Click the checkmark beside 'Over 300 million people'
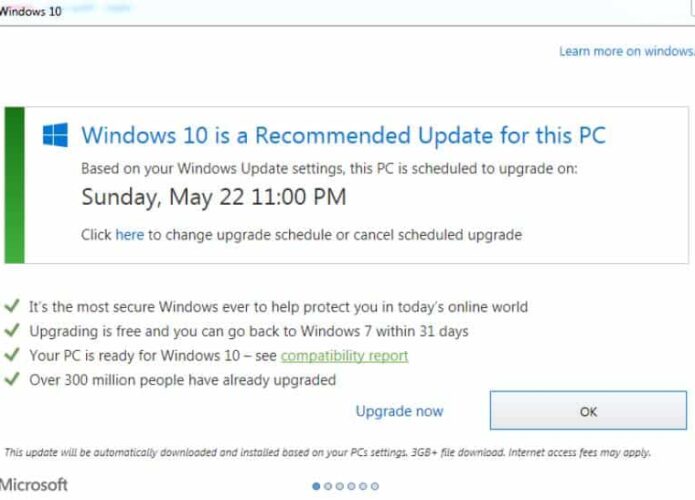This screenshot has height=500, width=695. (x=12, y=379)
